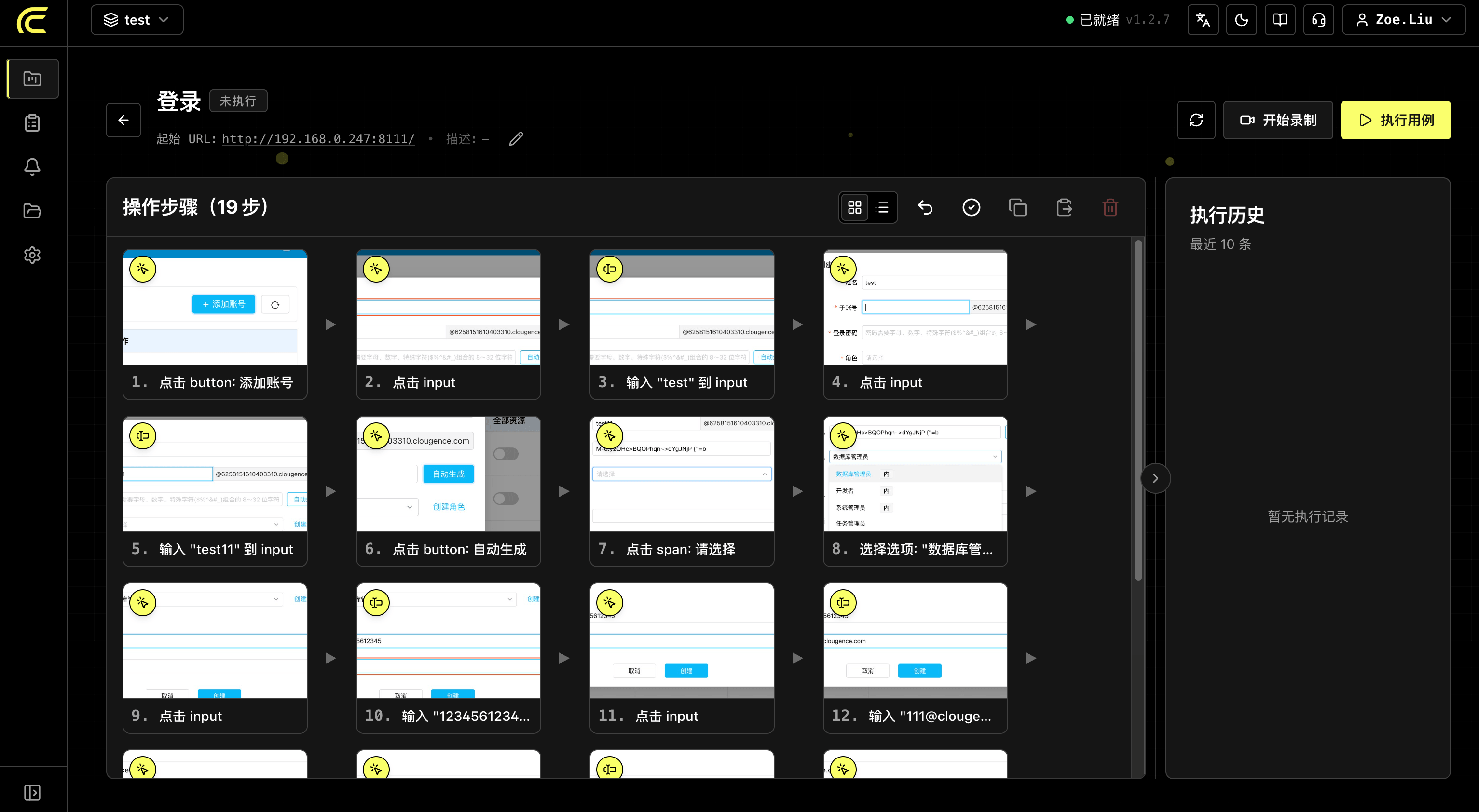Open the test cases sidebar icon

point(32,79)
